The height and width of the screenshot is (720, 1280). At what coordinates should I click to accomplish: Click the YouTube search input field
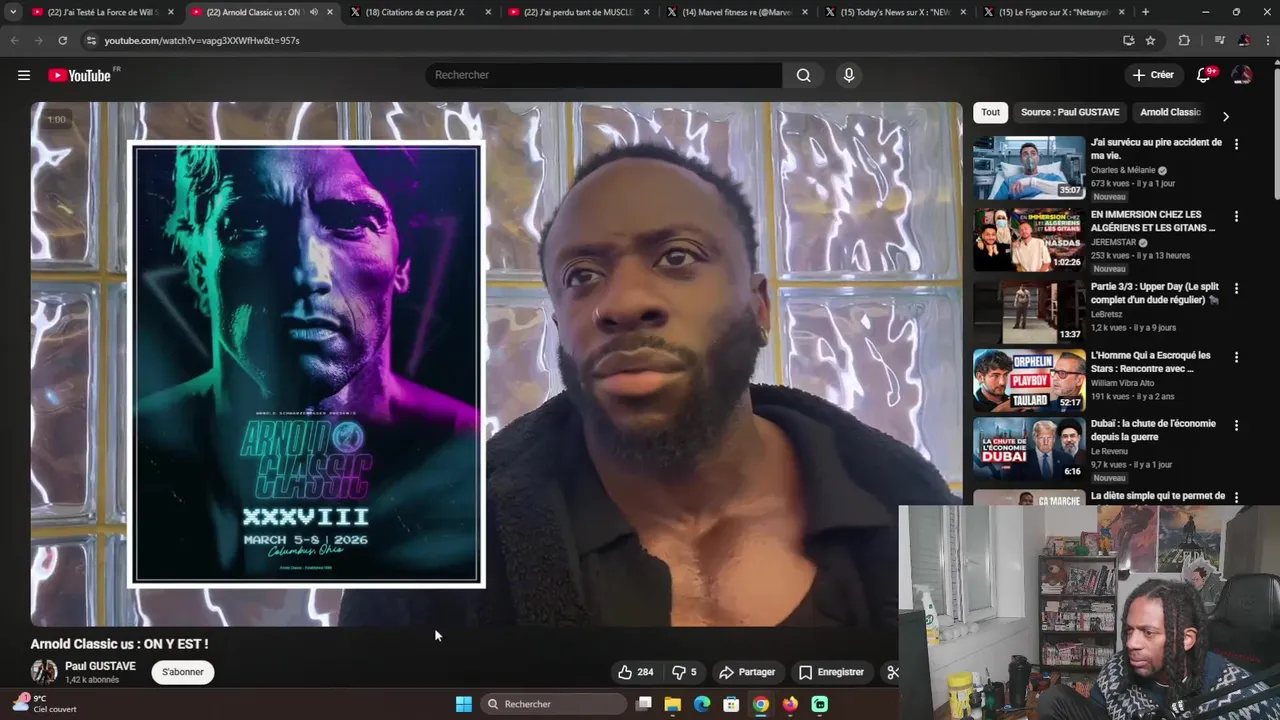point(604,75)
